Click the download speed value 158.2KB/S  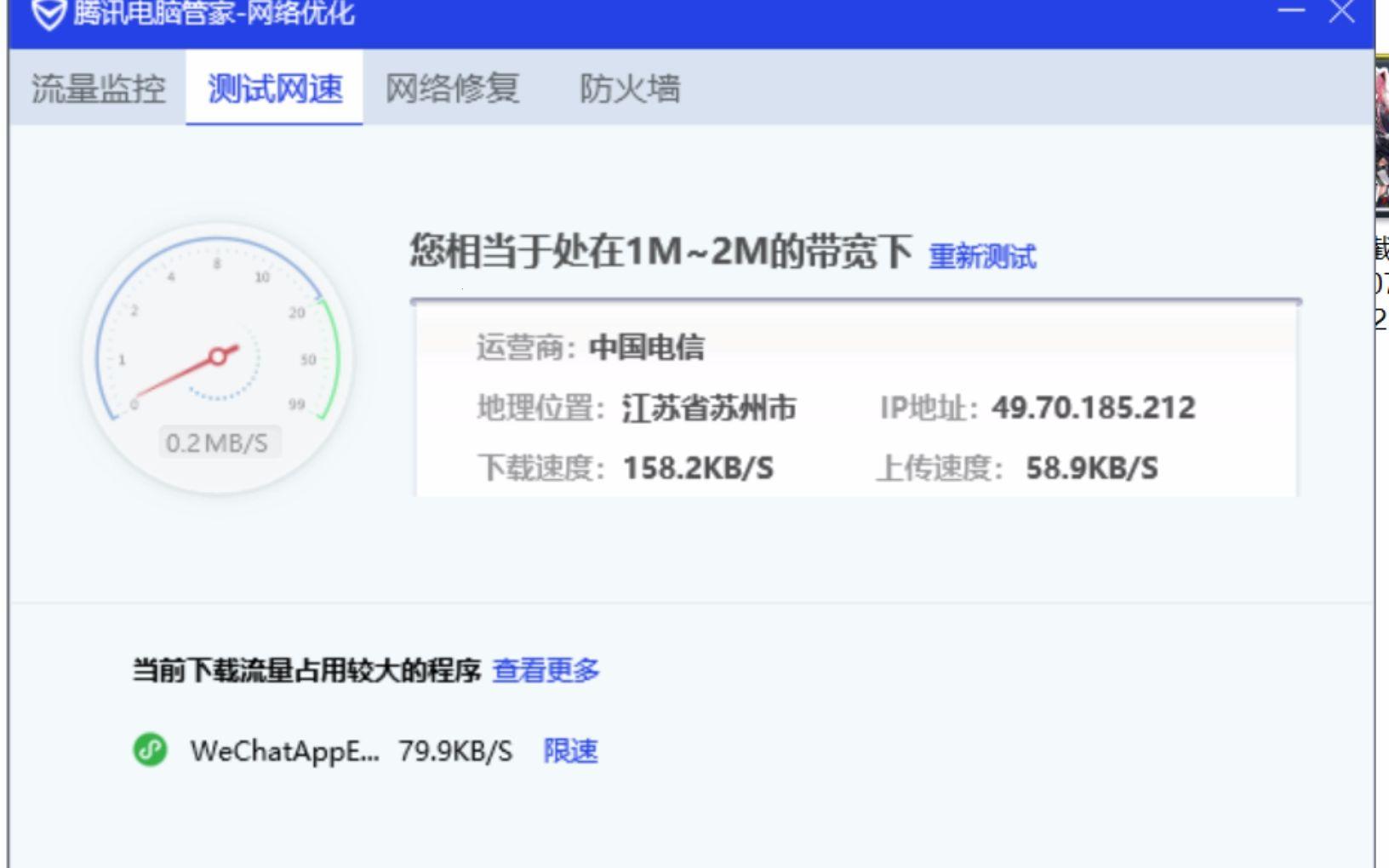click(698, 468)
